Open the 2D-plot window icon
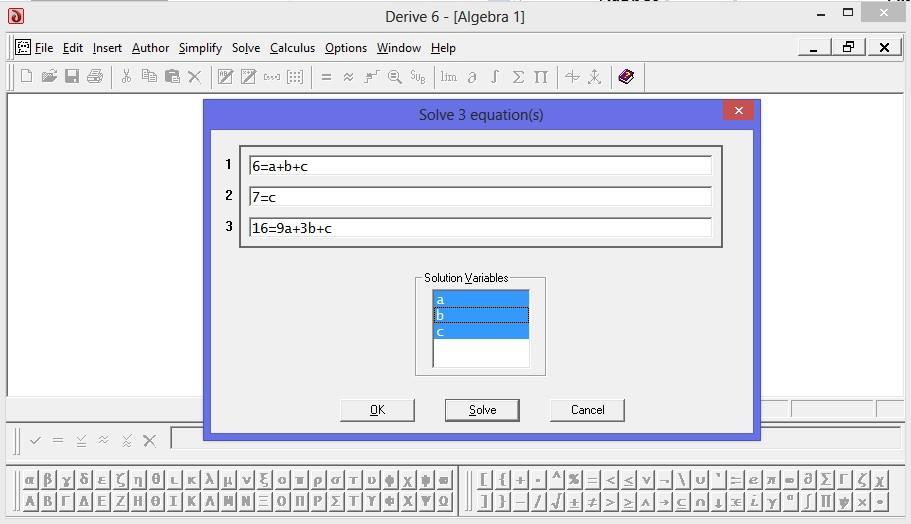911x524 pixels. coord(572,76)
